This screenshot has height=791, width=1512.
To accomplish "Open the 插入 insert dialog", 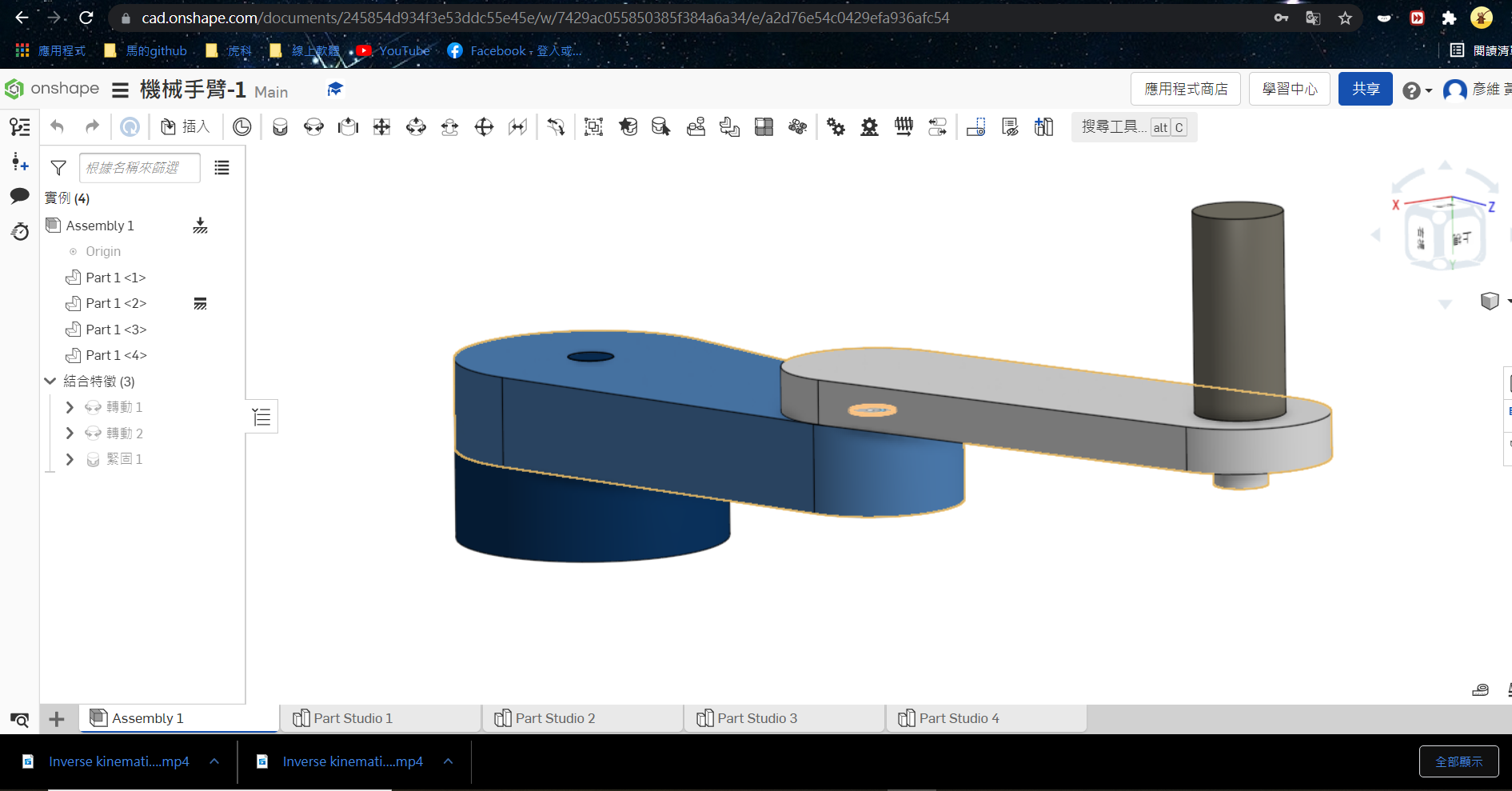I will [x=186, y=126].
